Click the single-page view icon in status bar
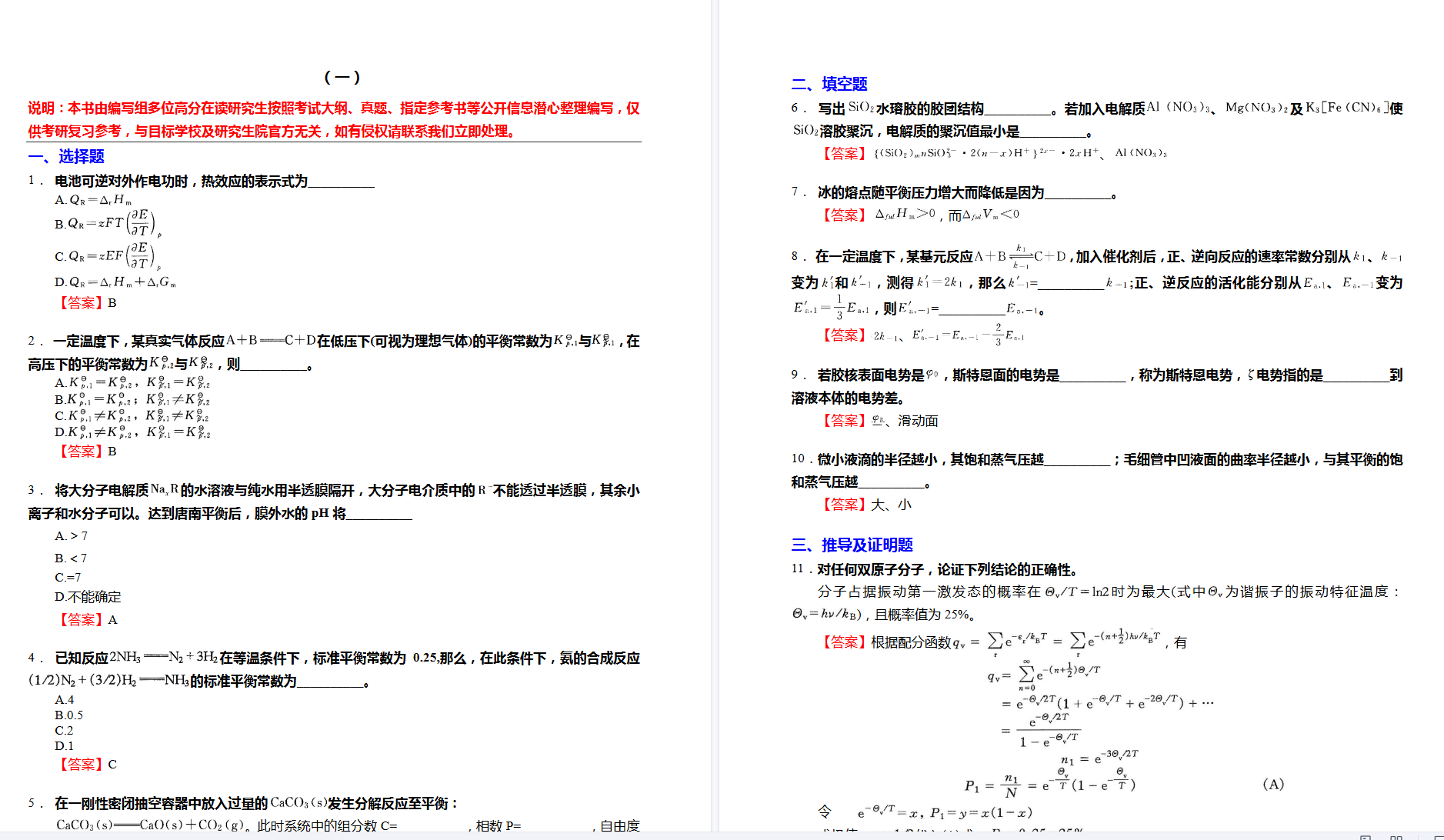Image resolution: width=1444 pixels, height=840 pixels. point(1366,837)
